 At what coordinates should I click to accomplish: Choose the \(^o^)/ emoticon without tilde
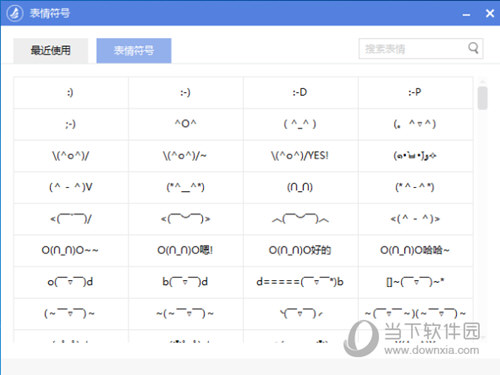tap(71, 156)
